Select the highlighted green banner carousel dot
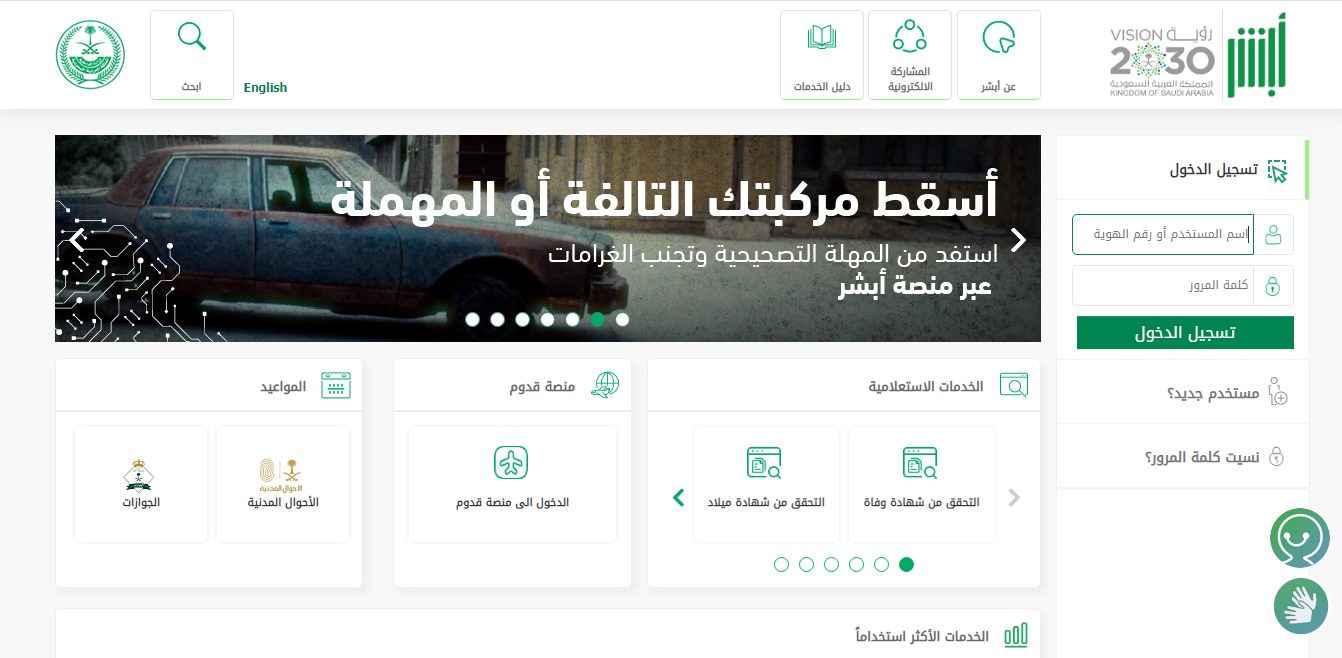Image resolution: width=1342 pixels, height=658 pixels. tap(597, 320)
